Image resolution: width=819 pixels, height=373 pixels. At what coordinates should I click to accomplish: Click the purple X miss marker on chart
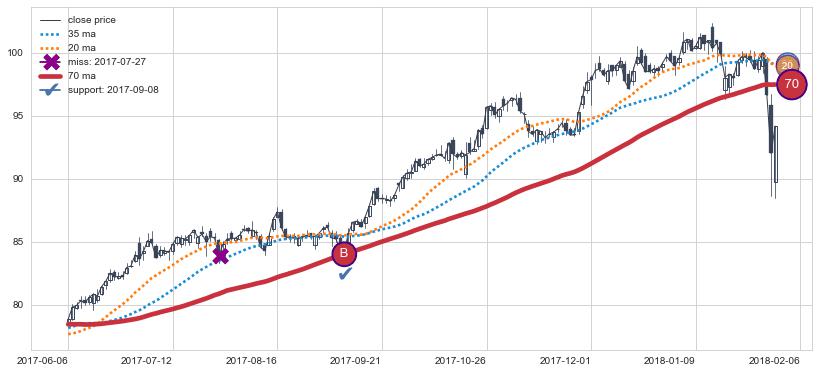[221, 256]
